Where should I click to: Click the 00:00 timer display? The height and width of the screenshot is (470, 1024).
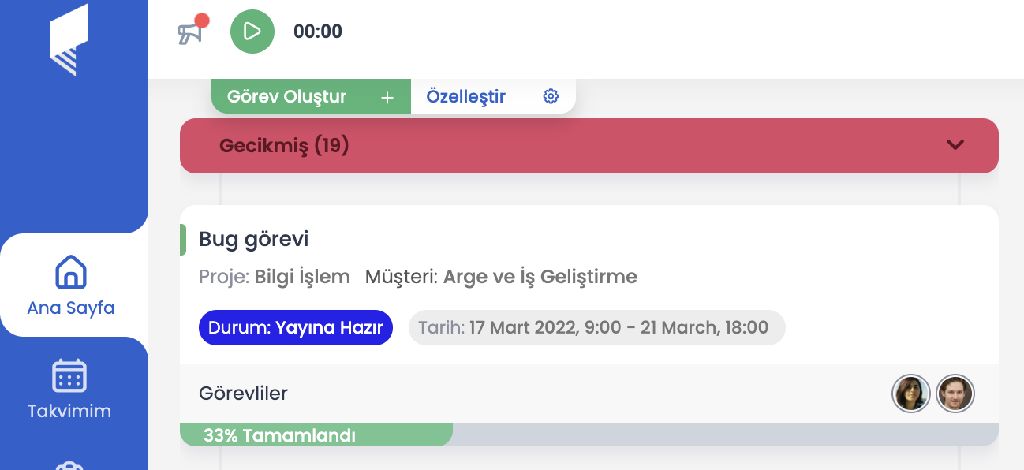pos(318,32)
